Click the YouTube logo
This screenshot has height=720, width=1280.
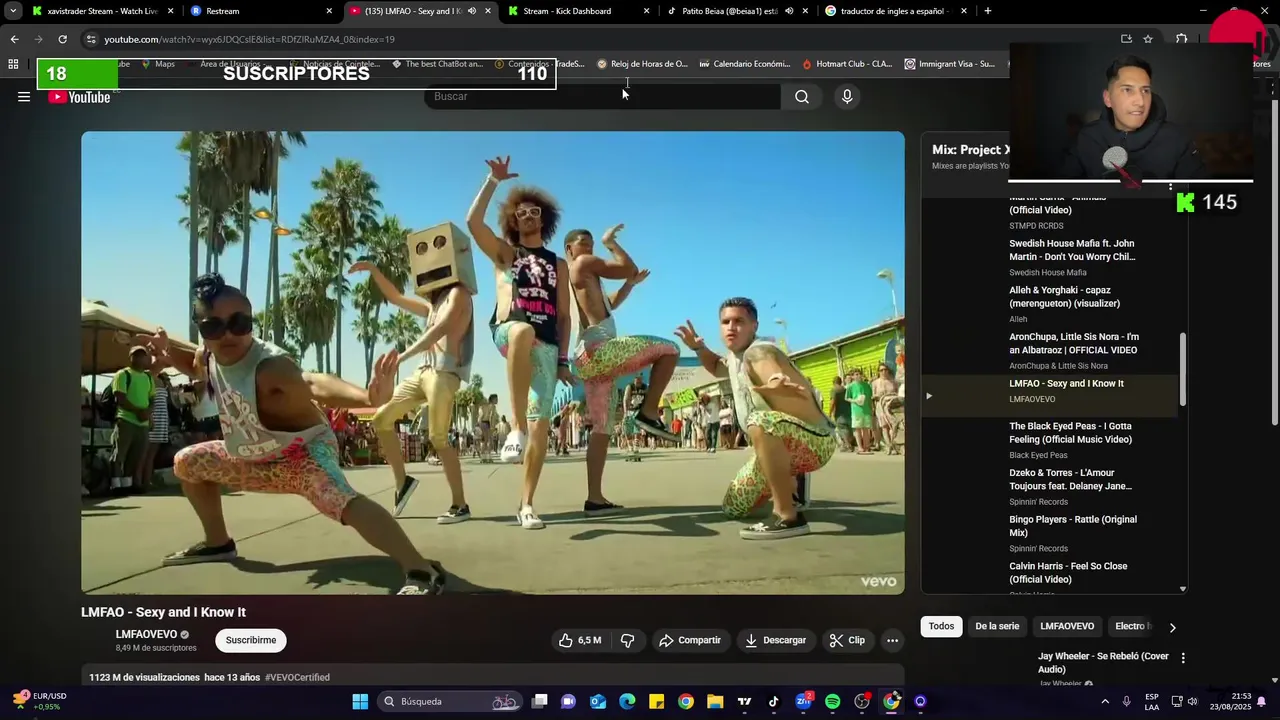point(80,97)
